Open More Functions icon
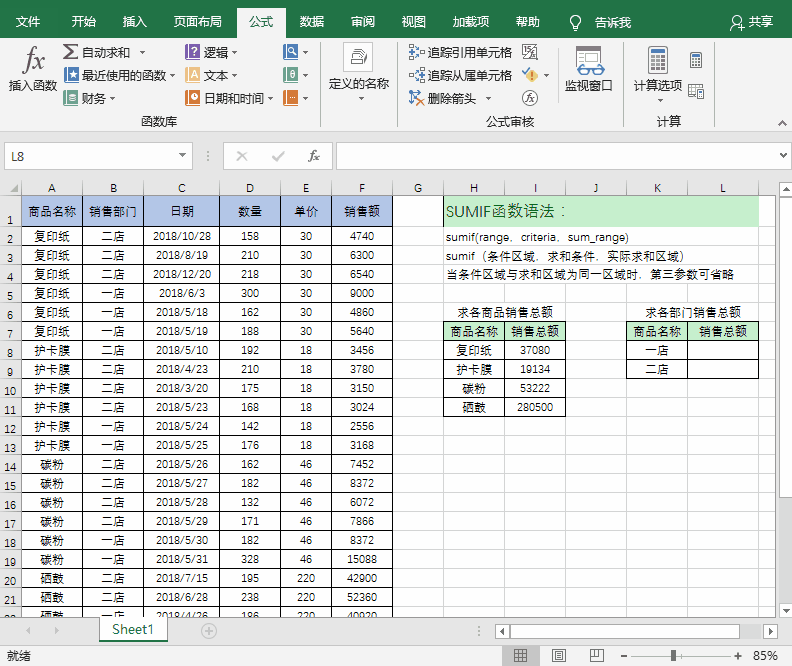The image size is (792, 666). 290,98
